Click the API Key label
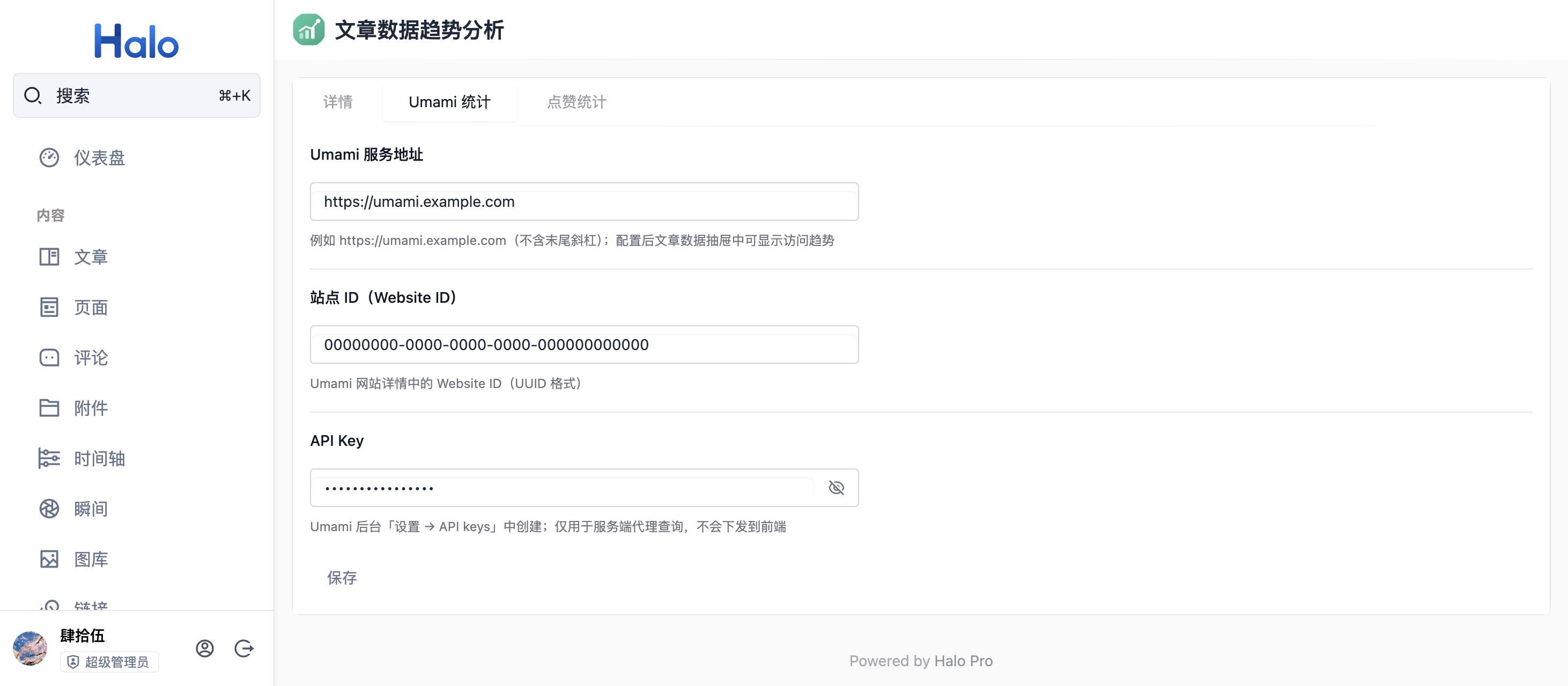Viewport: 1568px width, 686px height. [337, 441]
